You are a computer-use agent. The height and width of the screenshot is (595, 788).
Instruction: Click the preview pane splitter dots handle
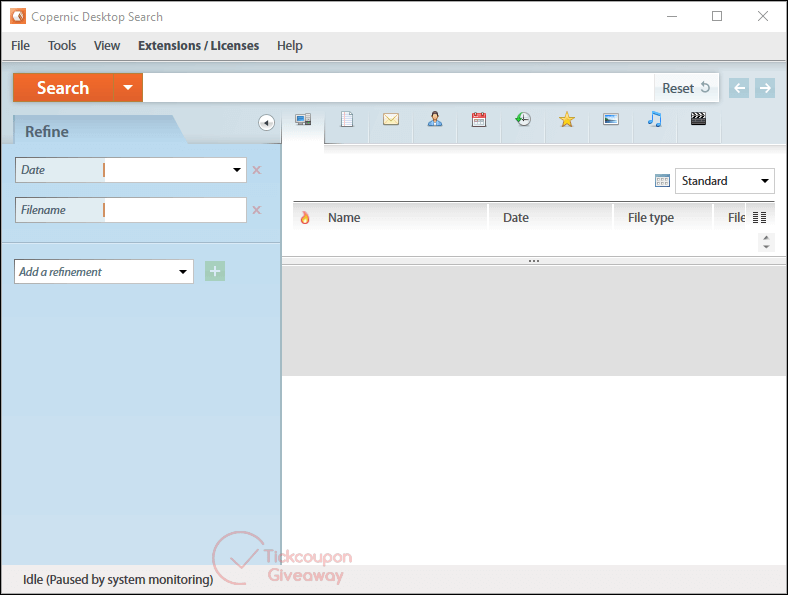534,261
